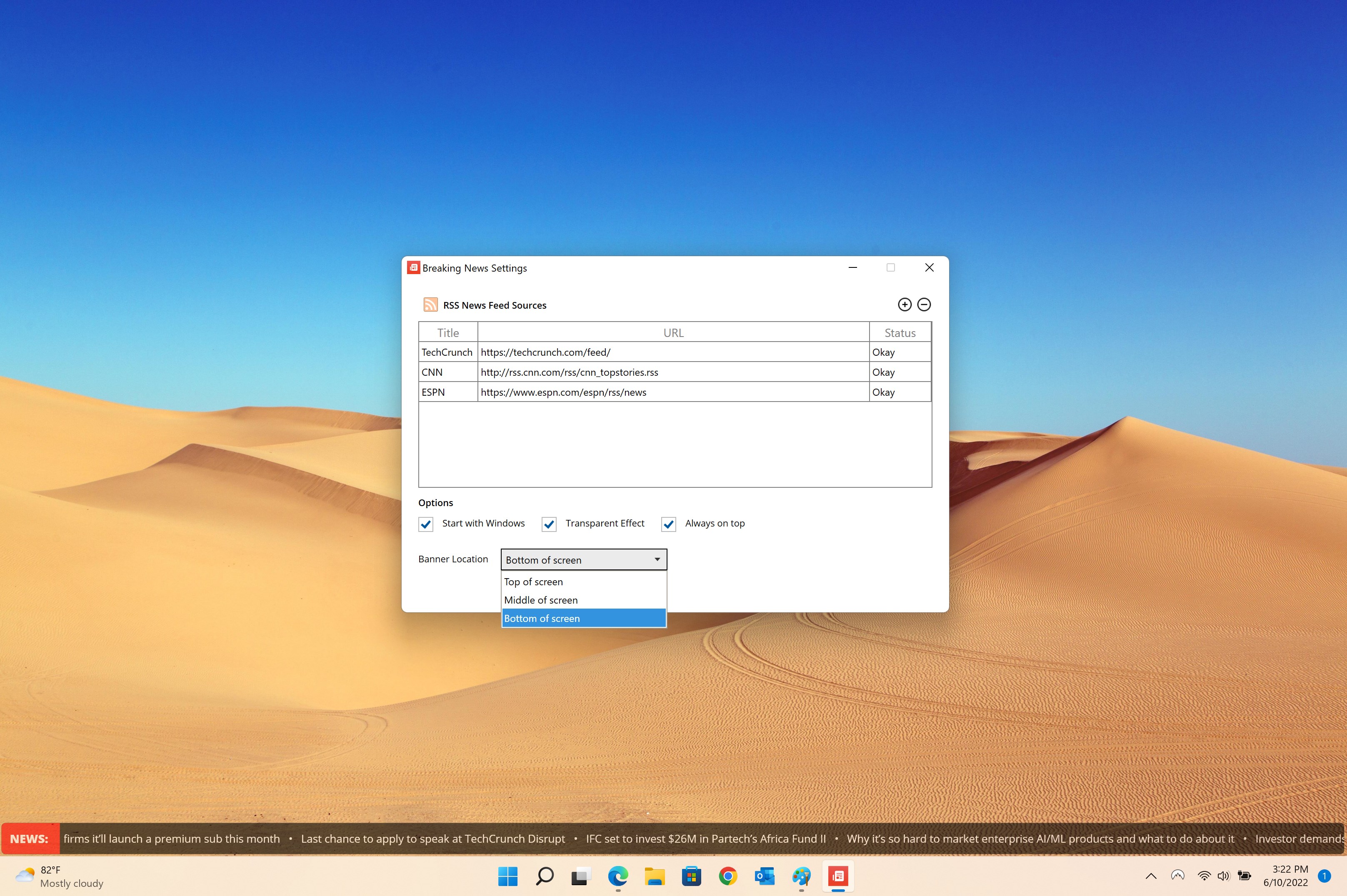Screen dimensions: 1347x896
Task: Toggle the Always on top checkbox
Action: [668, 524]
